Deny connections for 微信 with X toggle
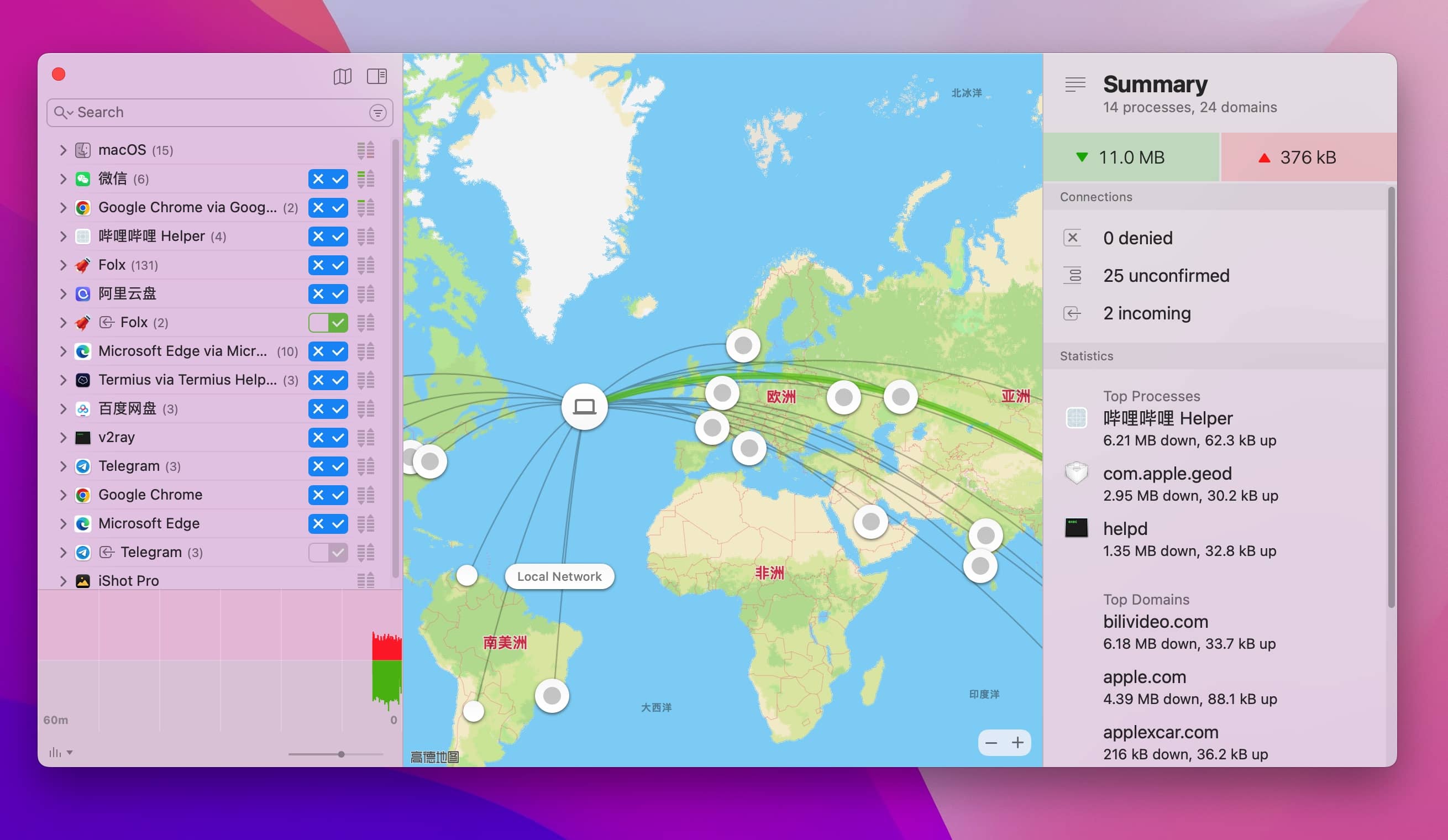1448x840 pixels. (318, 179)
